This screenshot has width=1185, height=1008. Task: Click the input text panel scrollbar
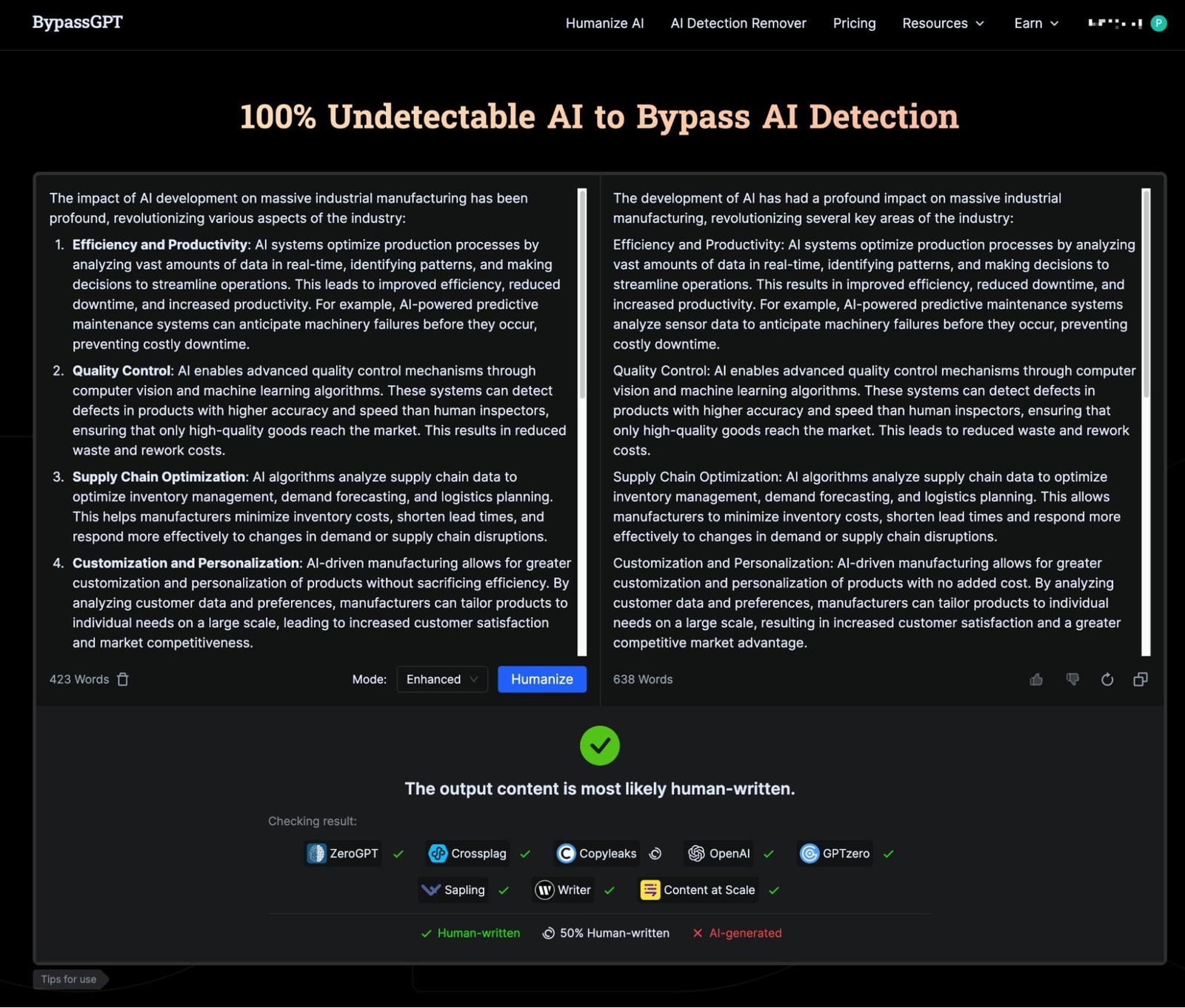[581, 296]
